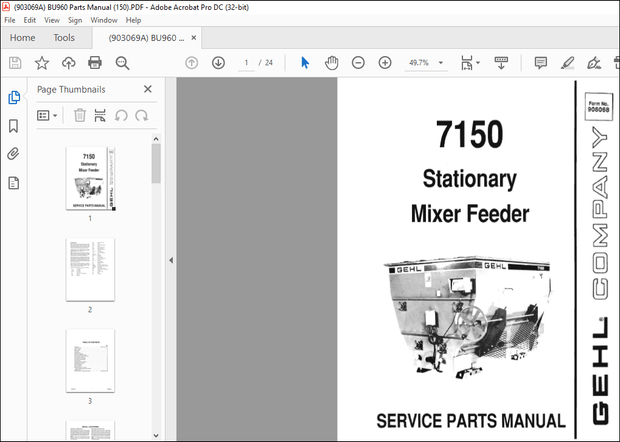This screenshot has height=442, width=620.
Task: Add a comment sticky note
Action: click(541, 62)
